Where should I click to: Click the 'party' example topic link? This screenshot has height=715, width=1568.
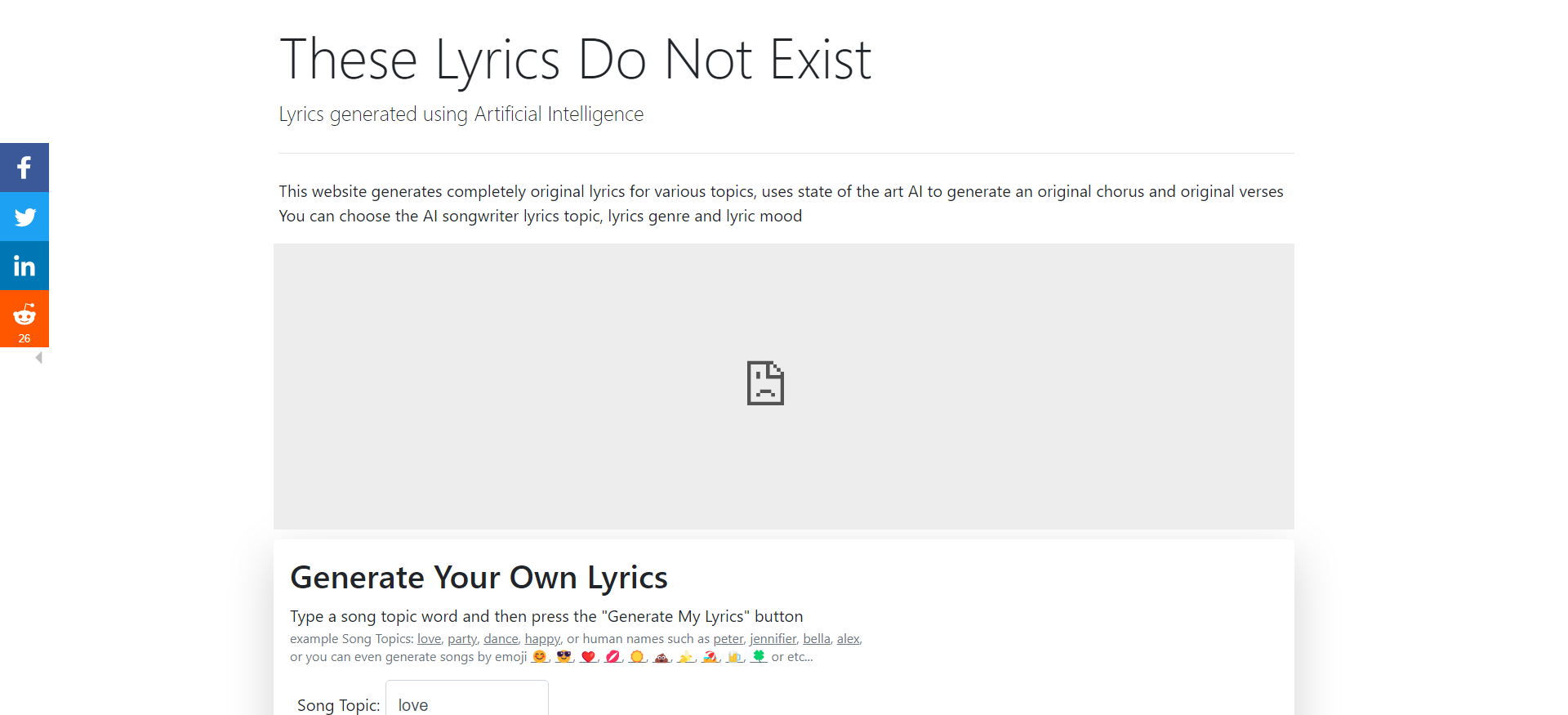pos(461,639)
